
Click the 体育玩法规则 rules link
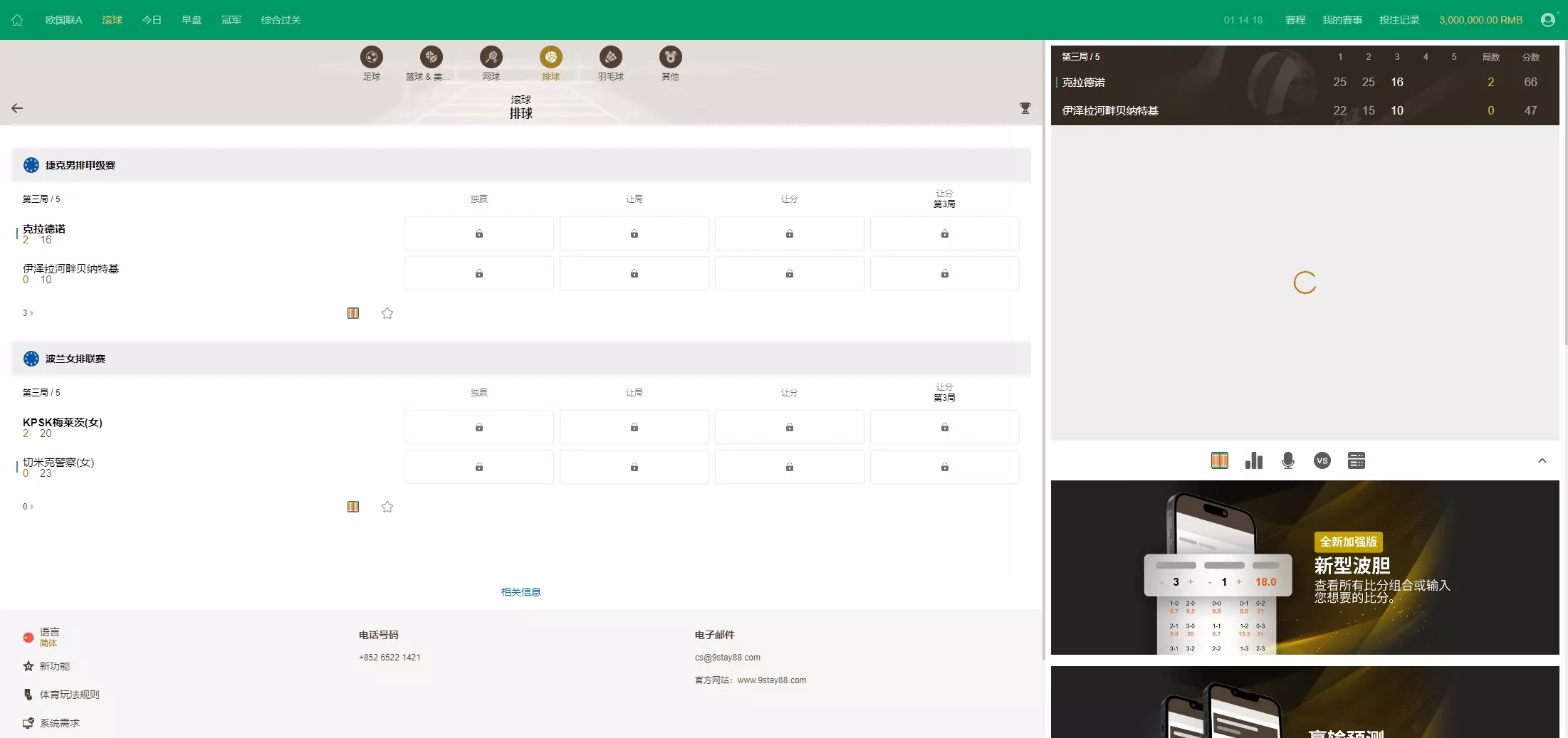click(69, 695)
